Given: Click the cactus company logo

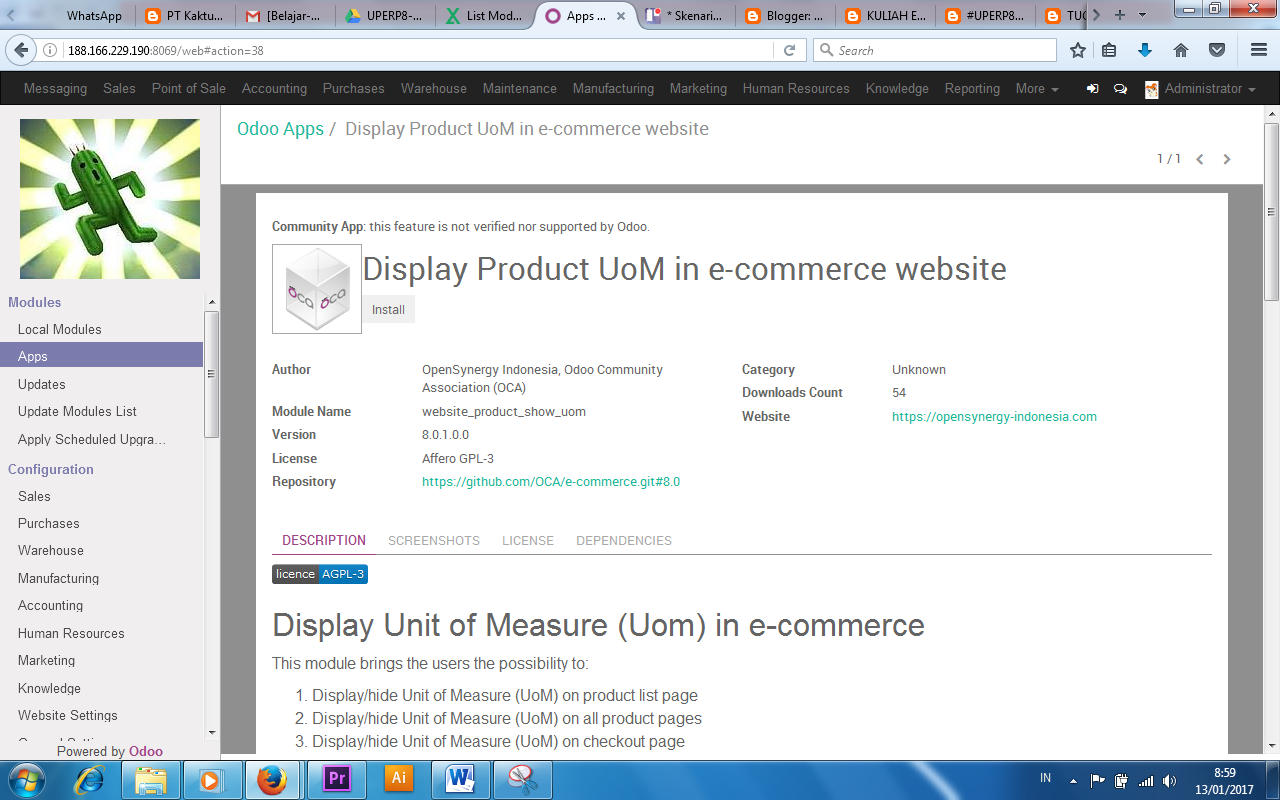Looking at the screenshot, I should tap(110, 199).
